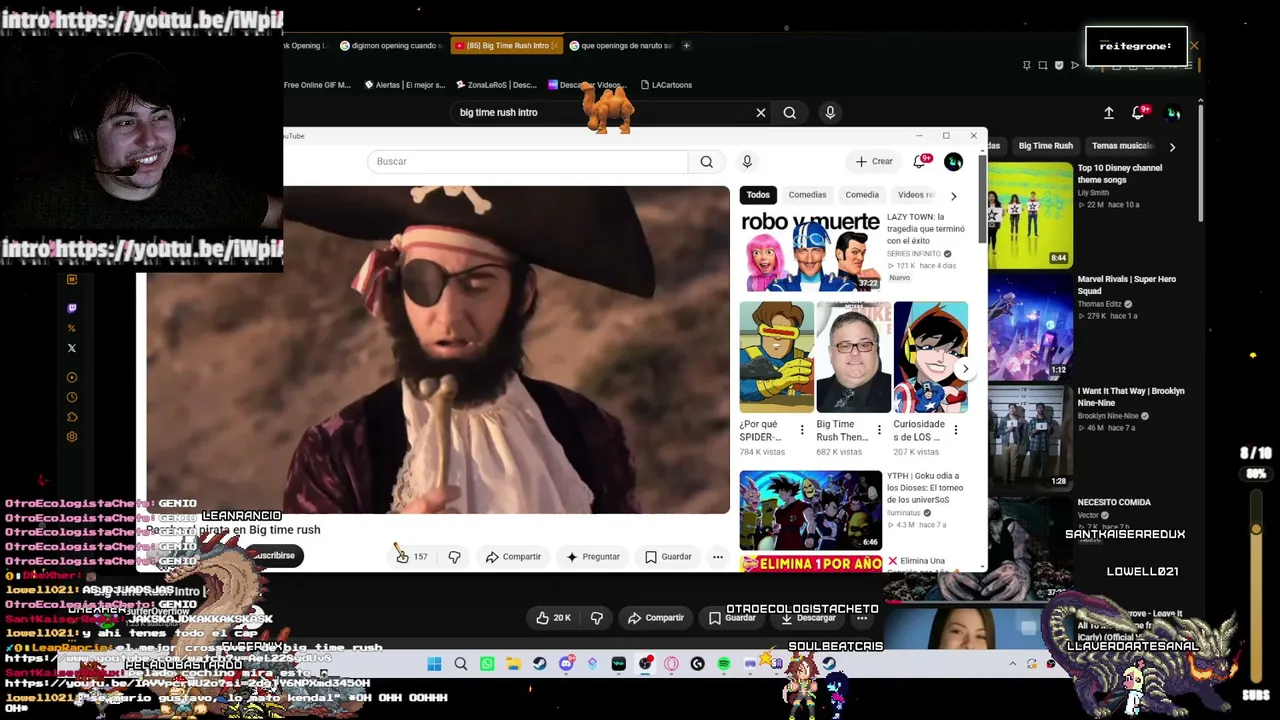Open the Windows Start menu

click(434, 664)
